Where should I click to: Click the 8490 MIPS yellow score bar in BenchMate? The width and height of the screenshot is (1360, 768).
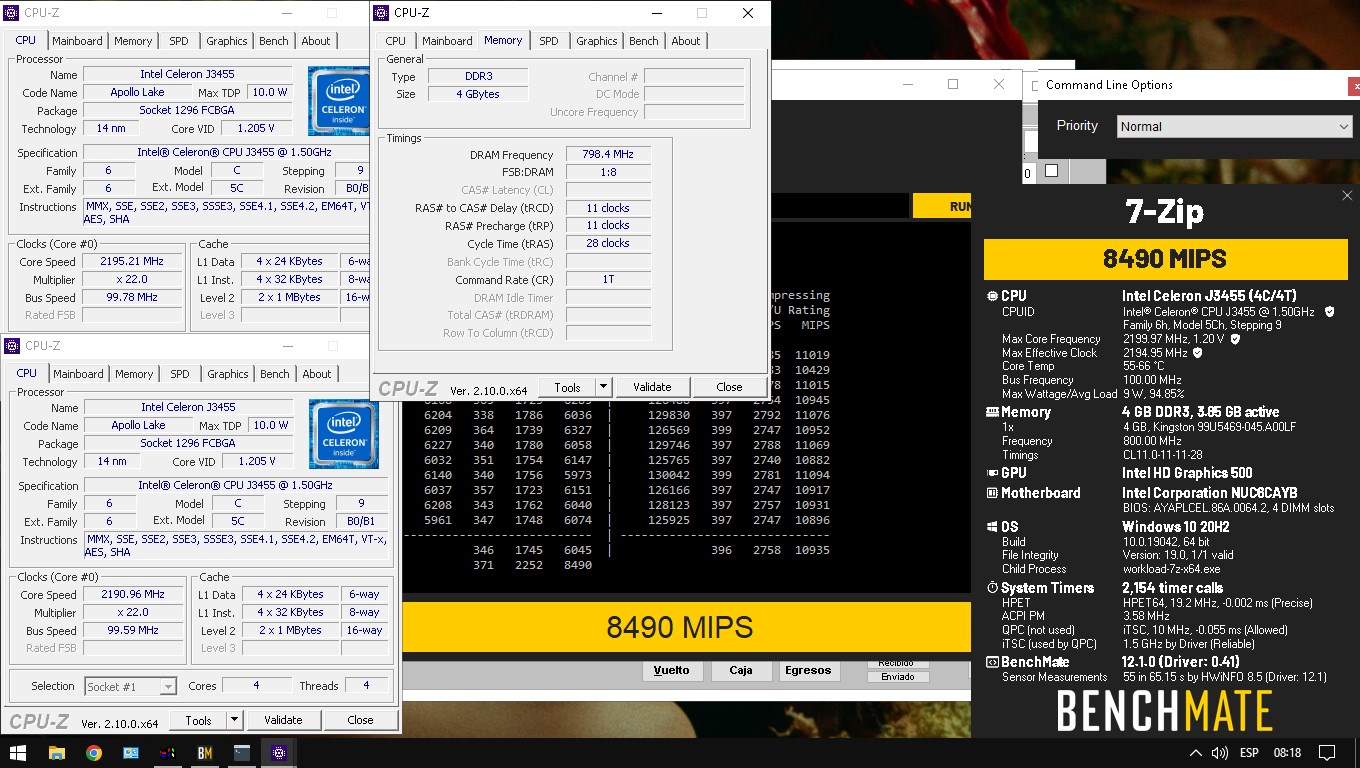[x=1165, y=259]
